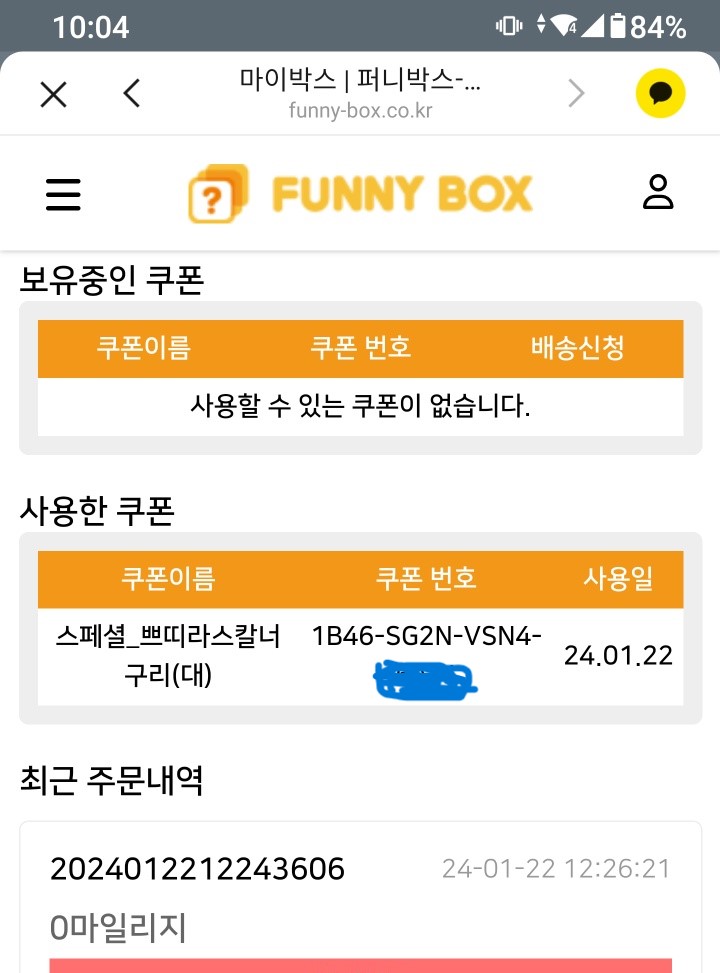Tap the yellow KakaoTalk chat bubble icon
Screen dimensions: 720x973
coord(660,94)
